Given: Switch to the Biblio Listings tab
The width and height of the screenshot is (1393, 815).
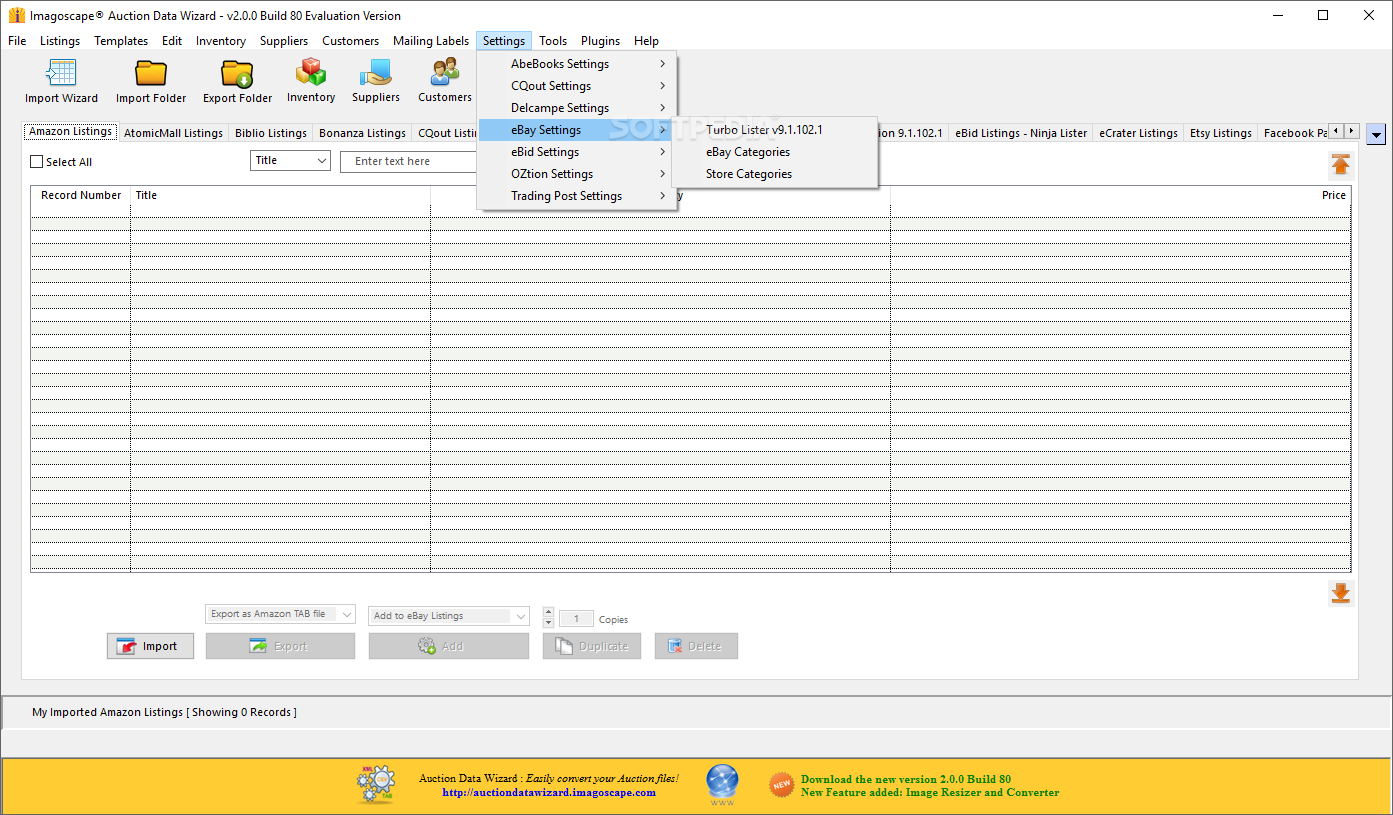Looking at the screenshot, I should click(x=271, y=133).
